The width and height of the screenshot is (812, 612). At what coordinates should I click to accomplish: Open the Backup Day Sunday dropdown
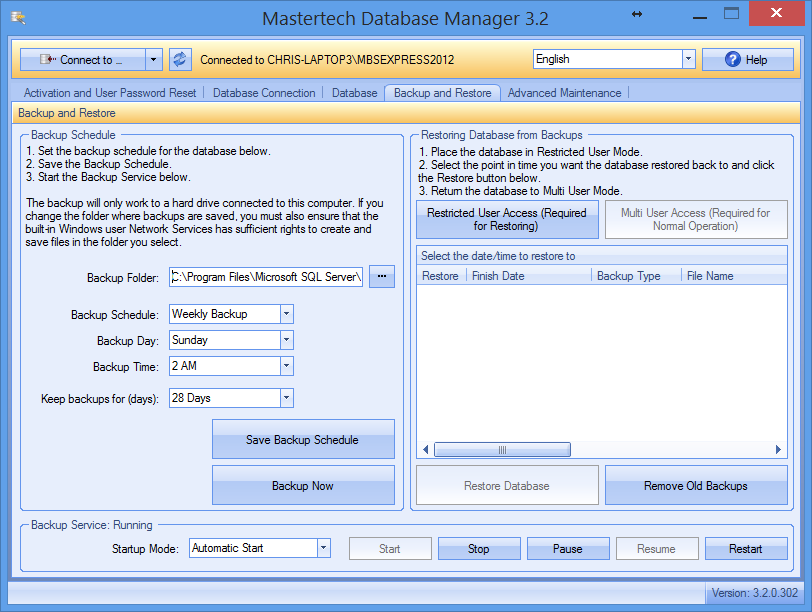(x=287, y=340)
